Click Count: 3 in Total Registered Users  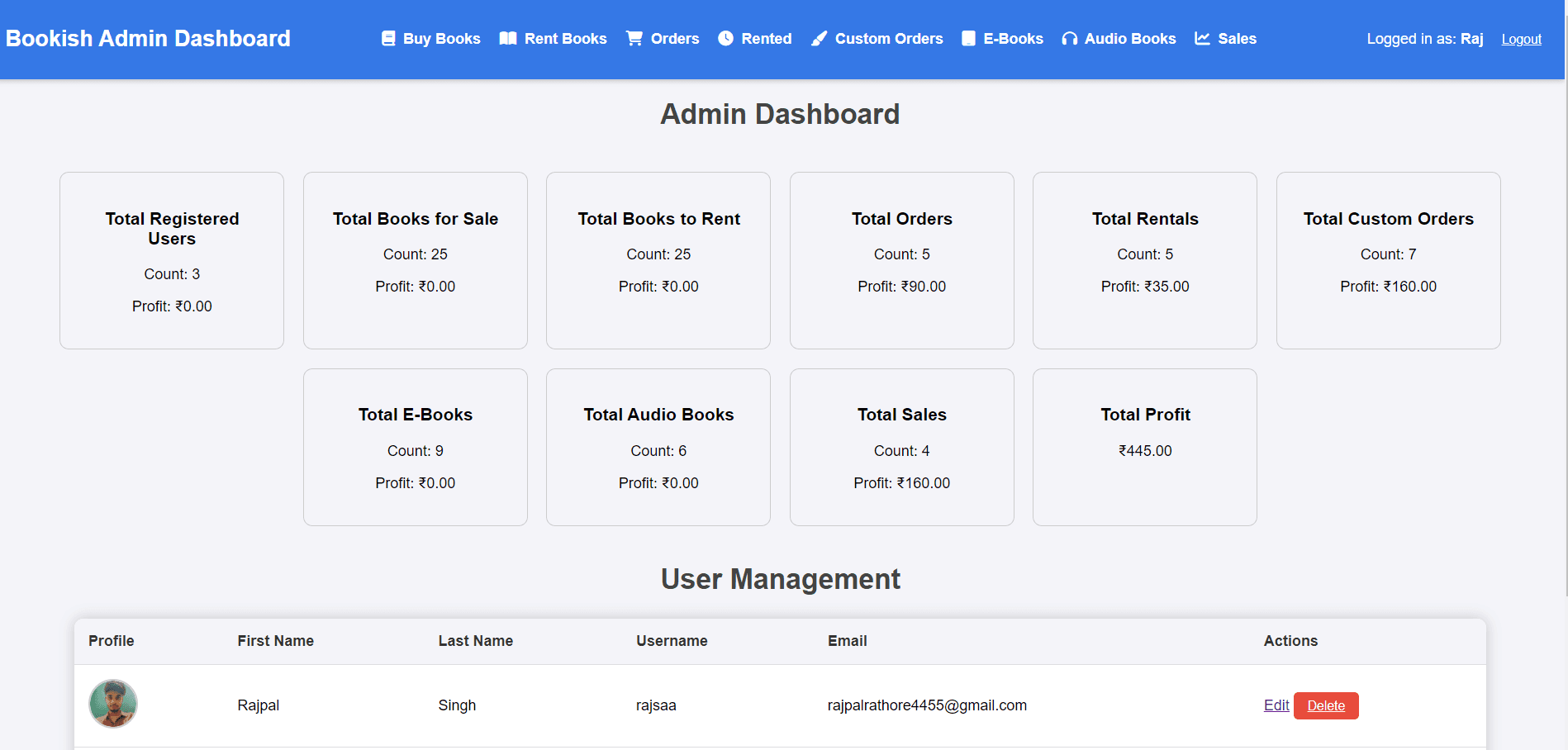click(172, 274)
